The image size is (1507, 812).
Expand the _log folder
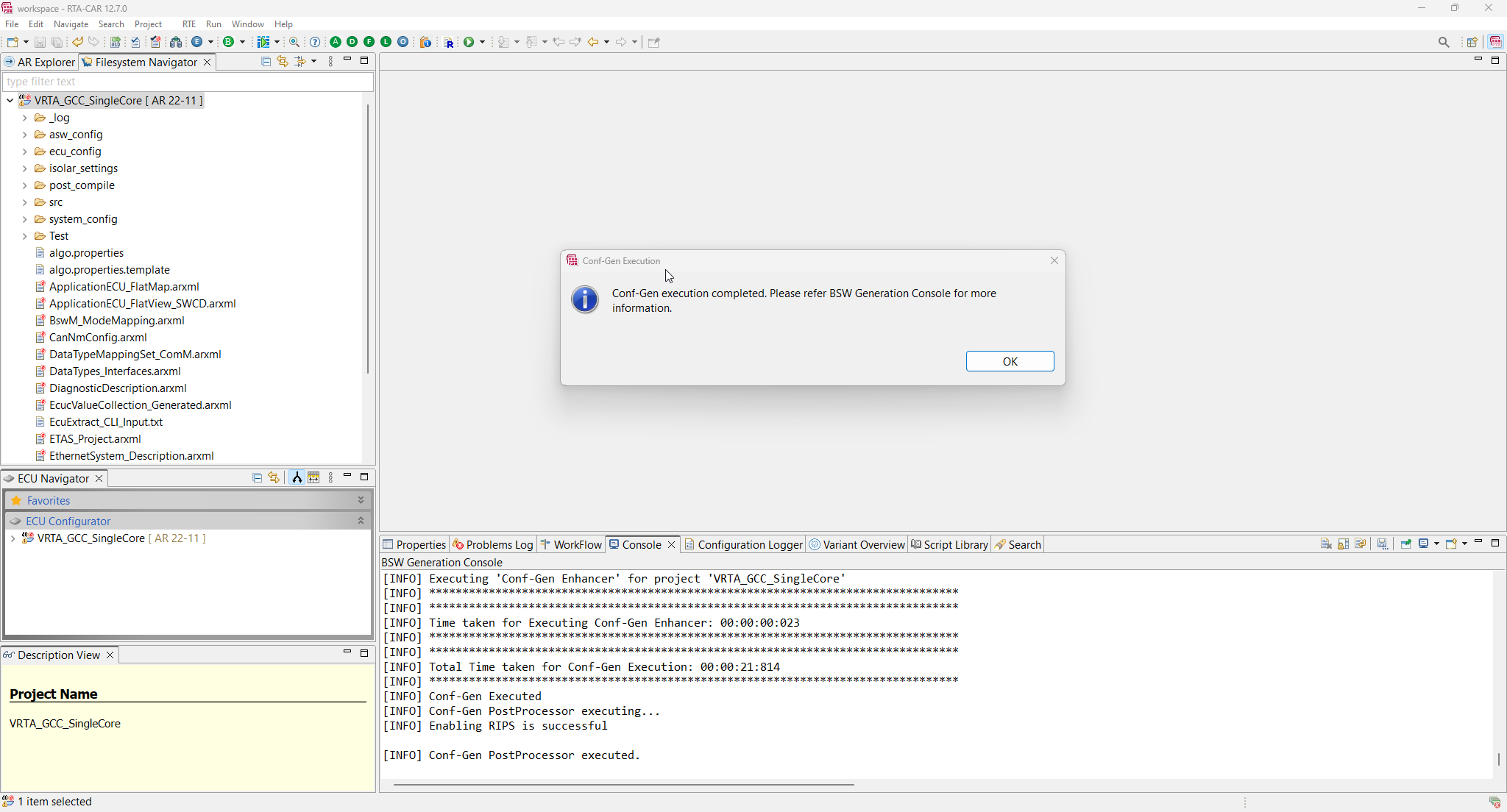24,118
